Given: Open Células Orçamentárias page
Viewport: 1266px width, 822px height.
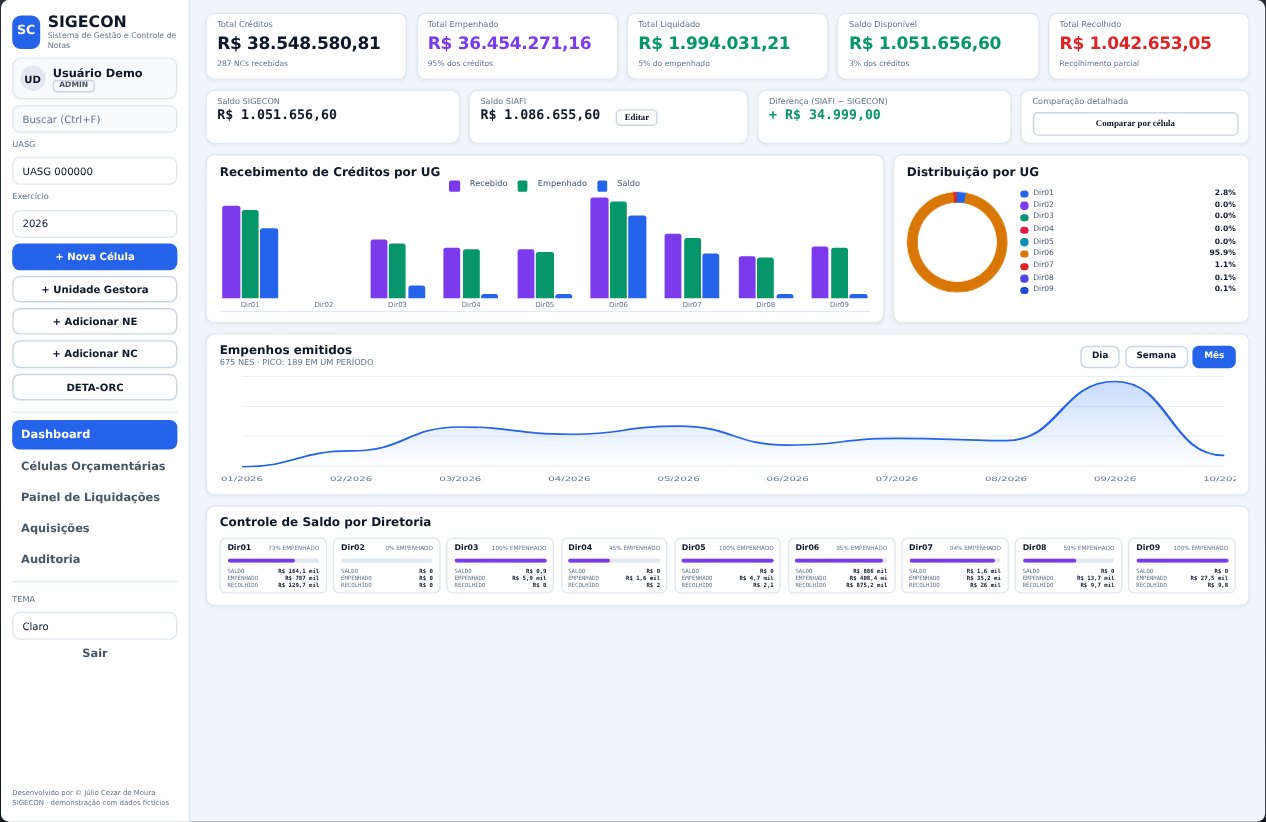Looking at the screenshot, I should point(94,466).
